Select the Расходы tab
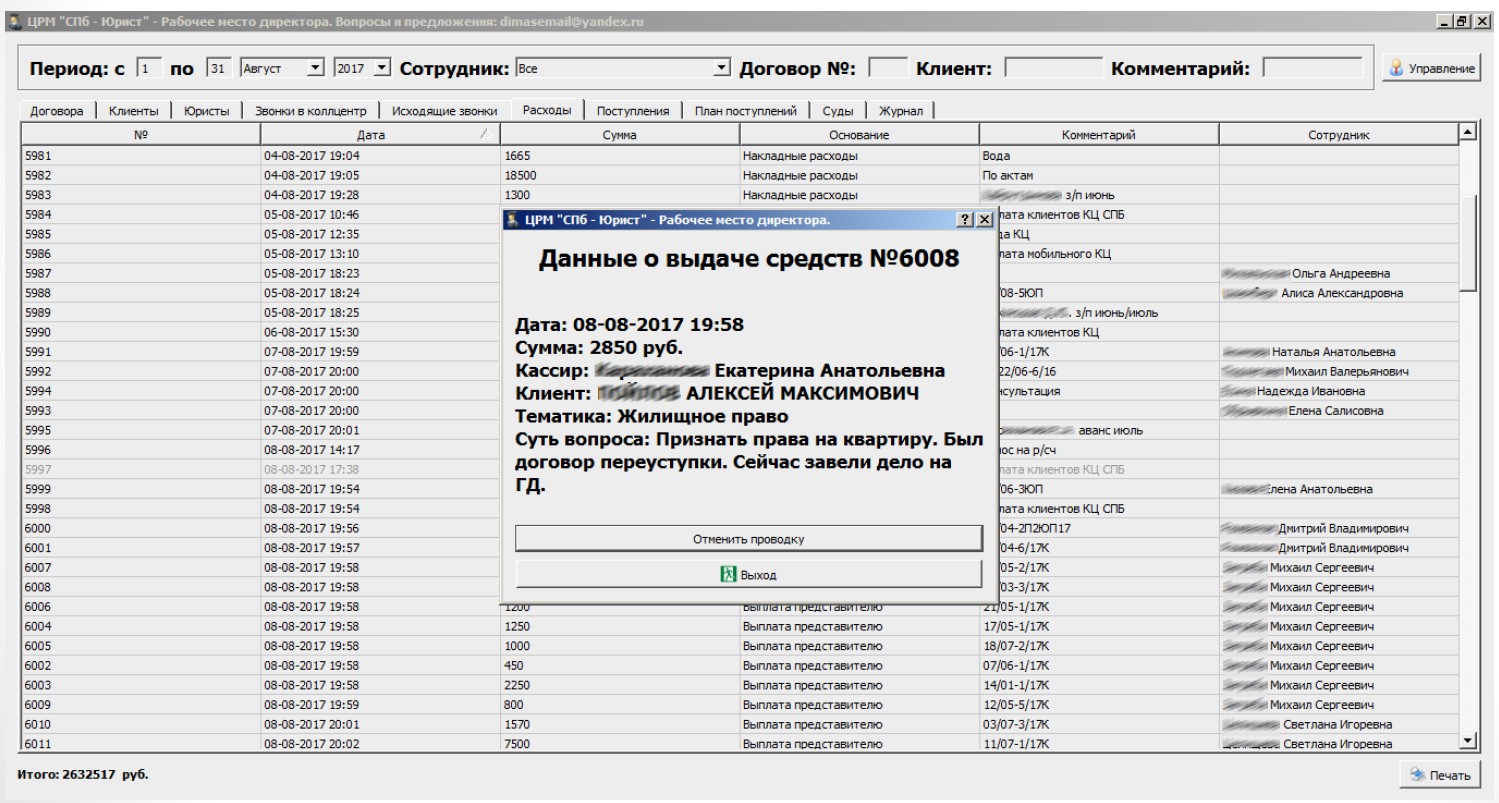 [547, 111]
